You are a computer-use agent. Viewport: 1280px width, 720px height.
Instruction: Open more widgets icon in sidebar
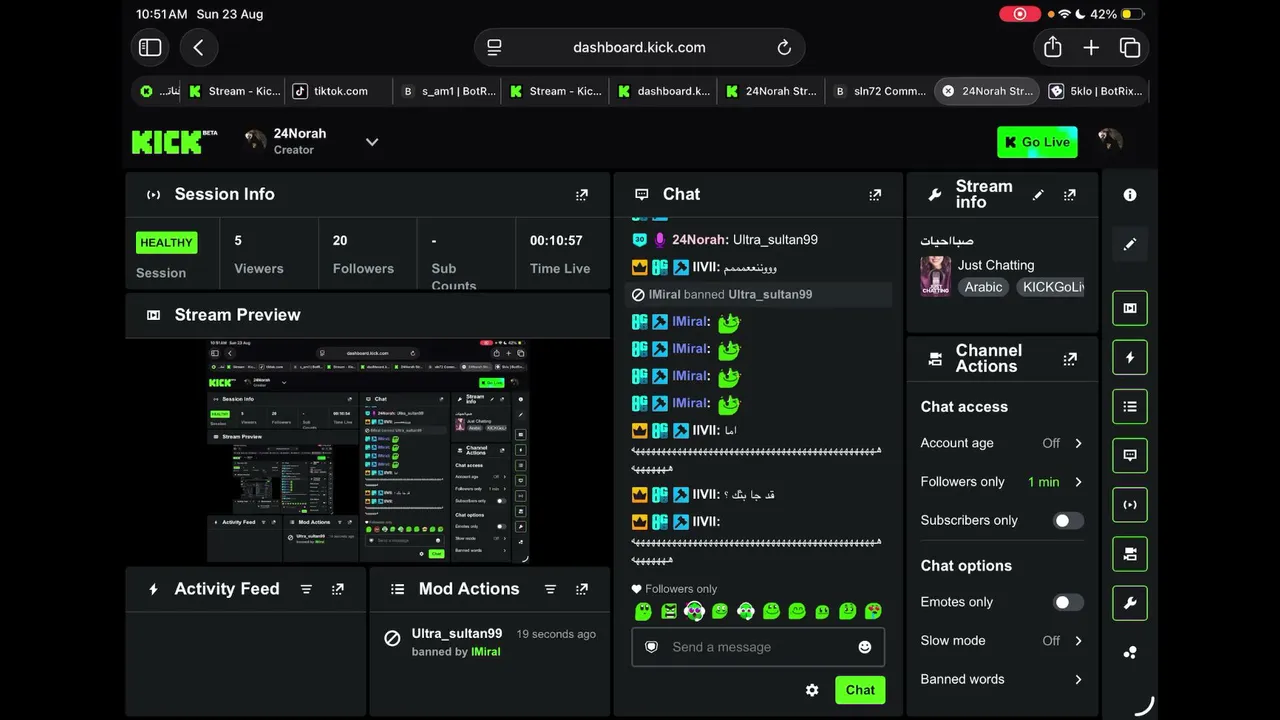[x=1130, y=652]
